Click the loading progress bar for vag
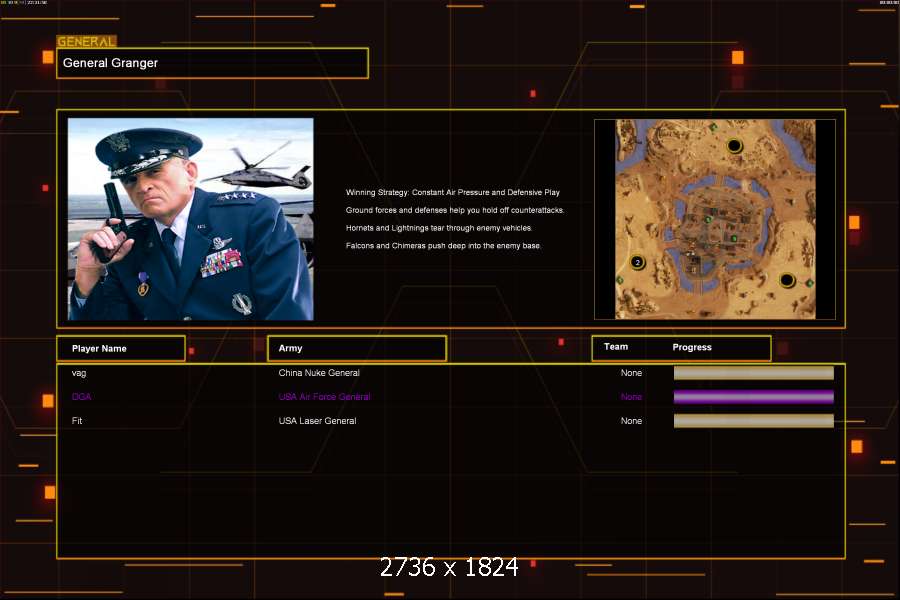 coord(754,373)
